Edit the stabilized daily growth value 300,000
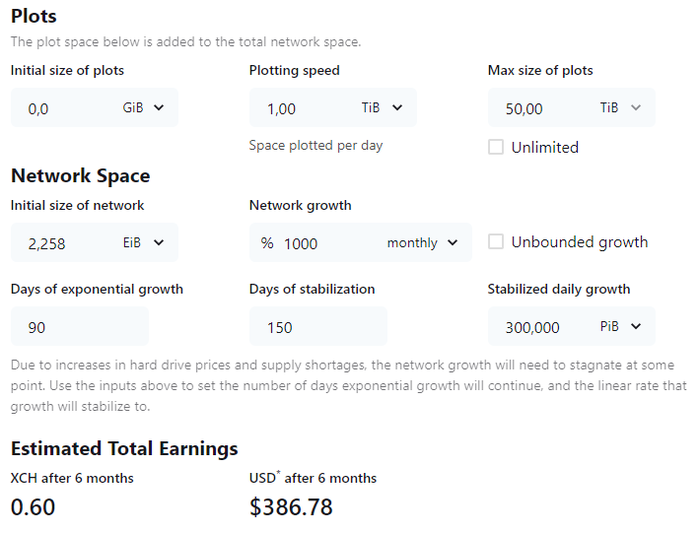Image resolution: width=700 pixels, height=533 pixels. 544,327
